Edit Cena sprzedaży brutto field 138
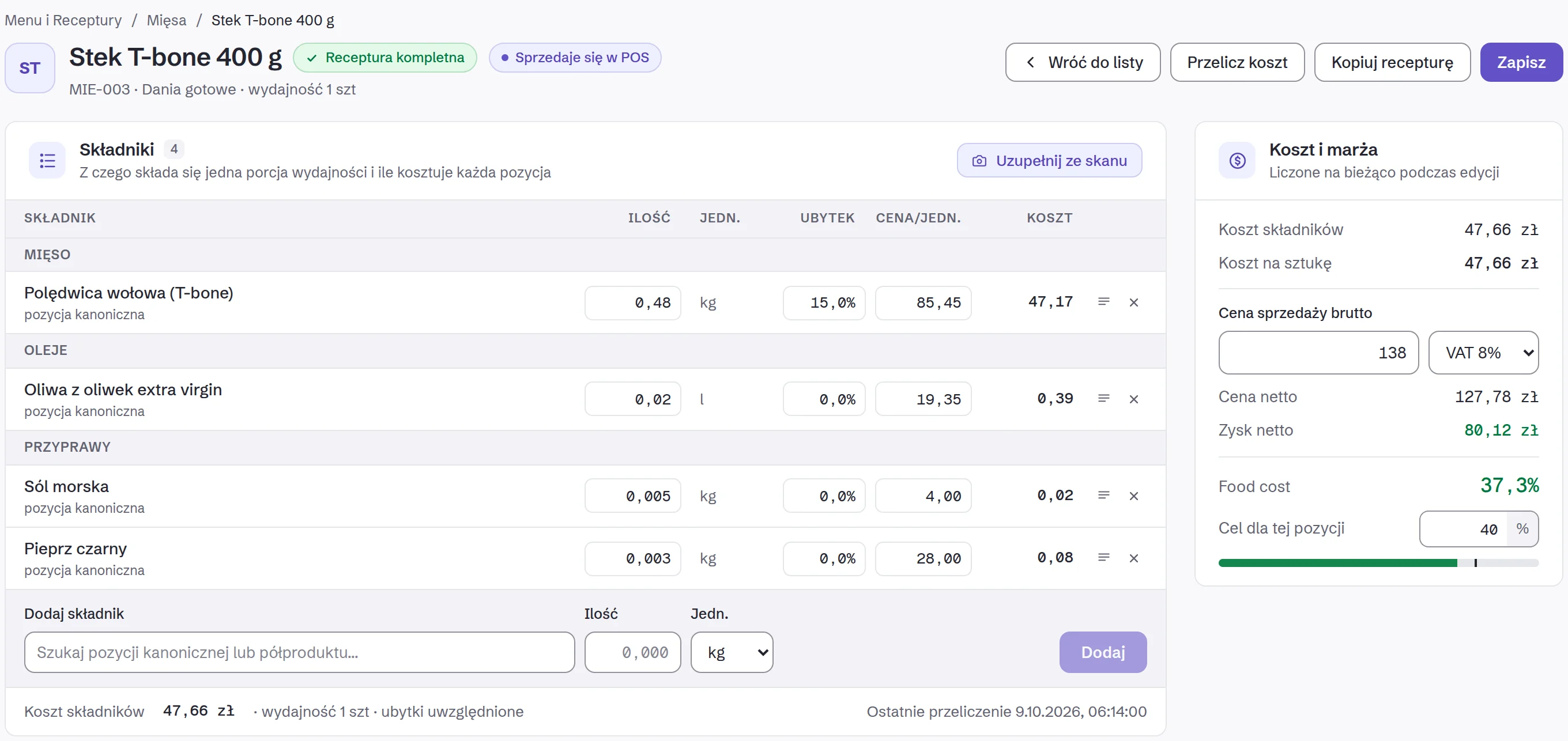1568x741 pixels. (x=1318, y=352)
